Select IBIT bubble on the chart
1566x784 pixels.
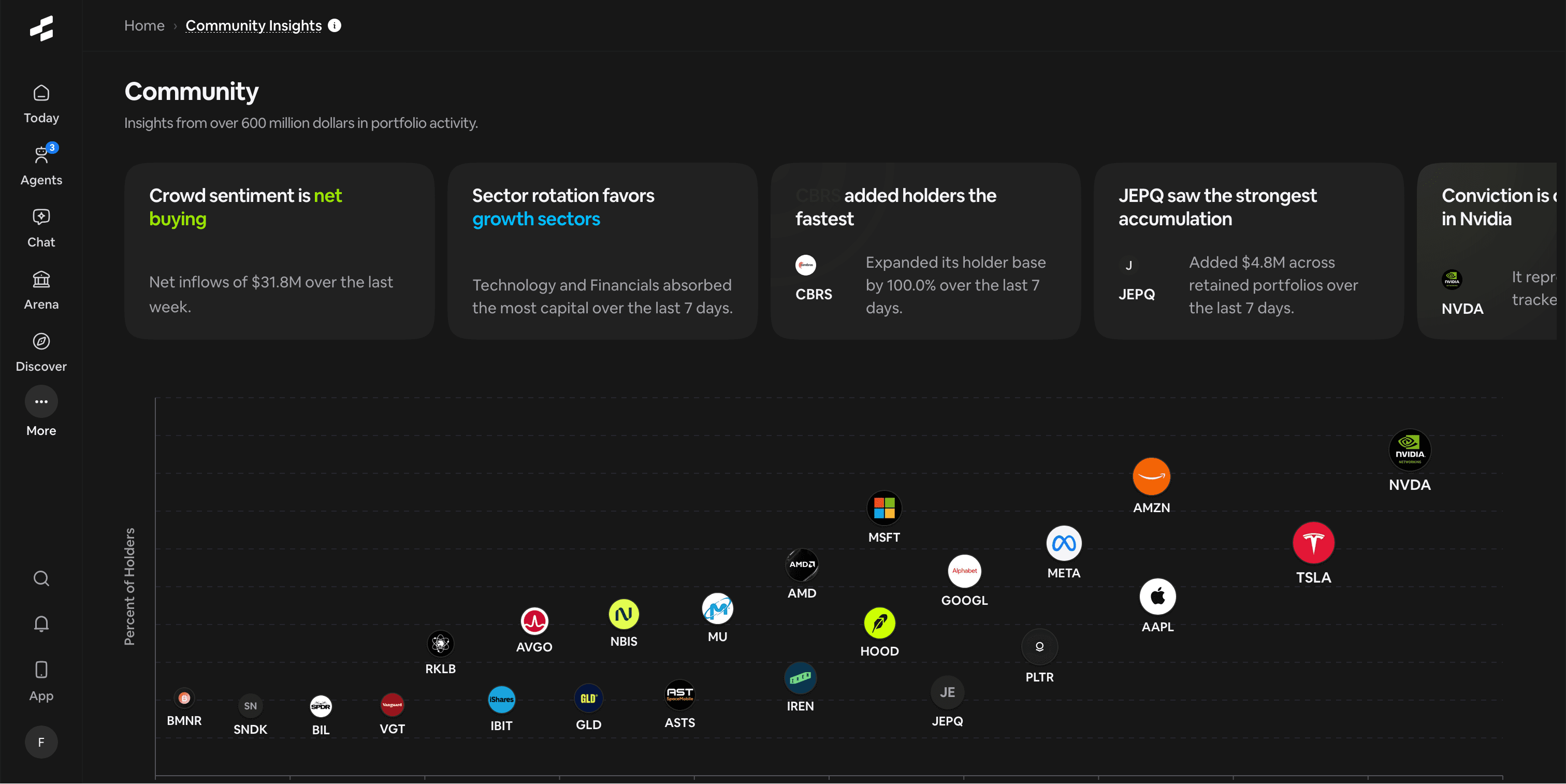coord(501,700)
